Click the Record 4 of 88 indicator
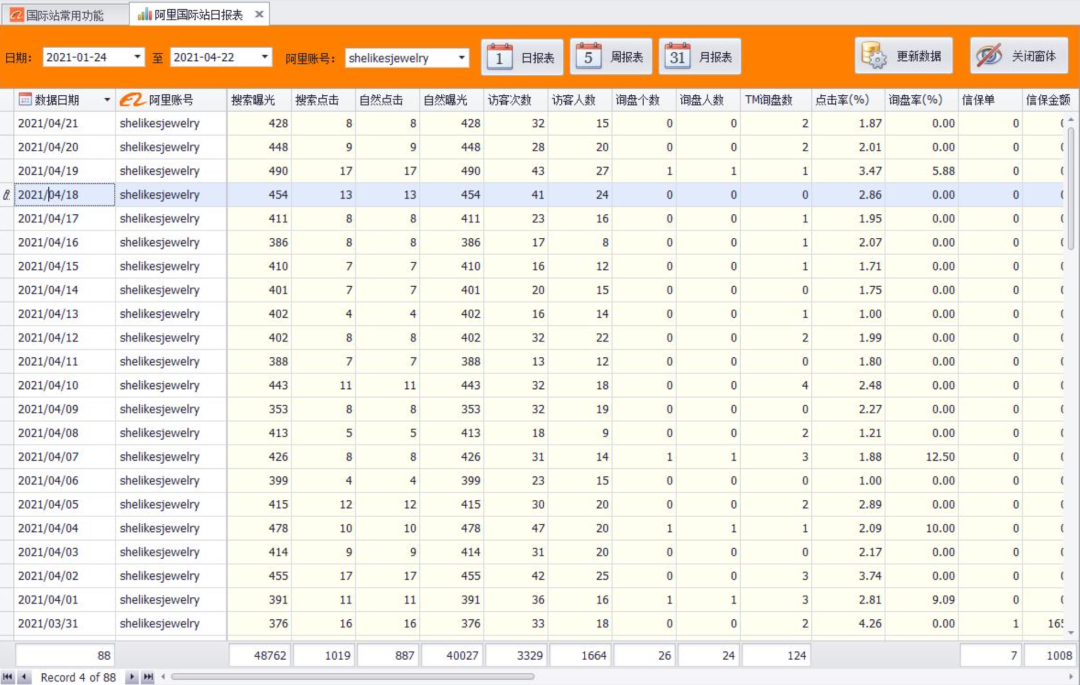The image size is (1080, 685). (x=78, y=677)
